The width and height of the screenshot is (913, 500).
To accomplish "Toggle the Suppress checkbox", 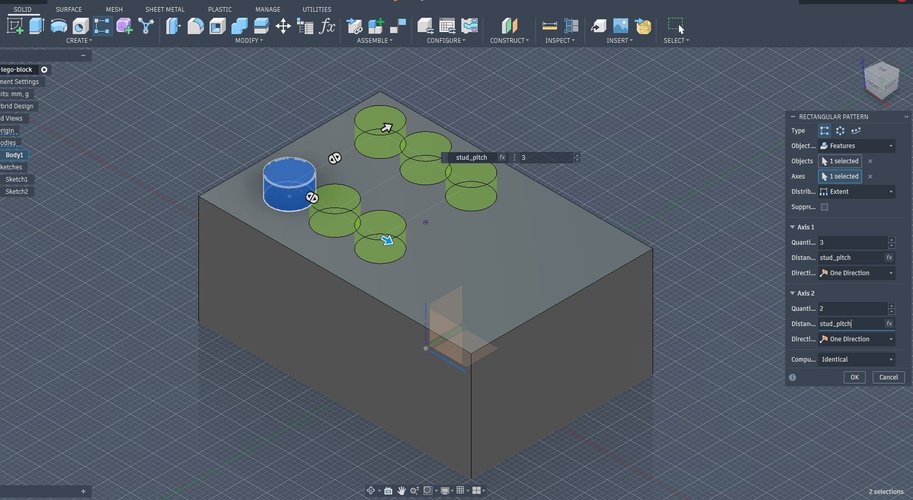I will click(x=824, y=207).
